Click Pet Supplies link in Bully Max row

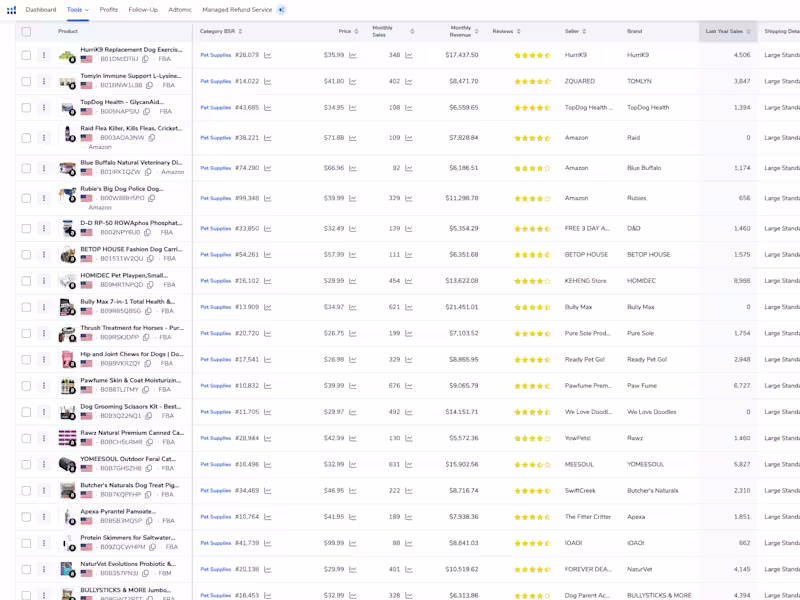[216, 307]
